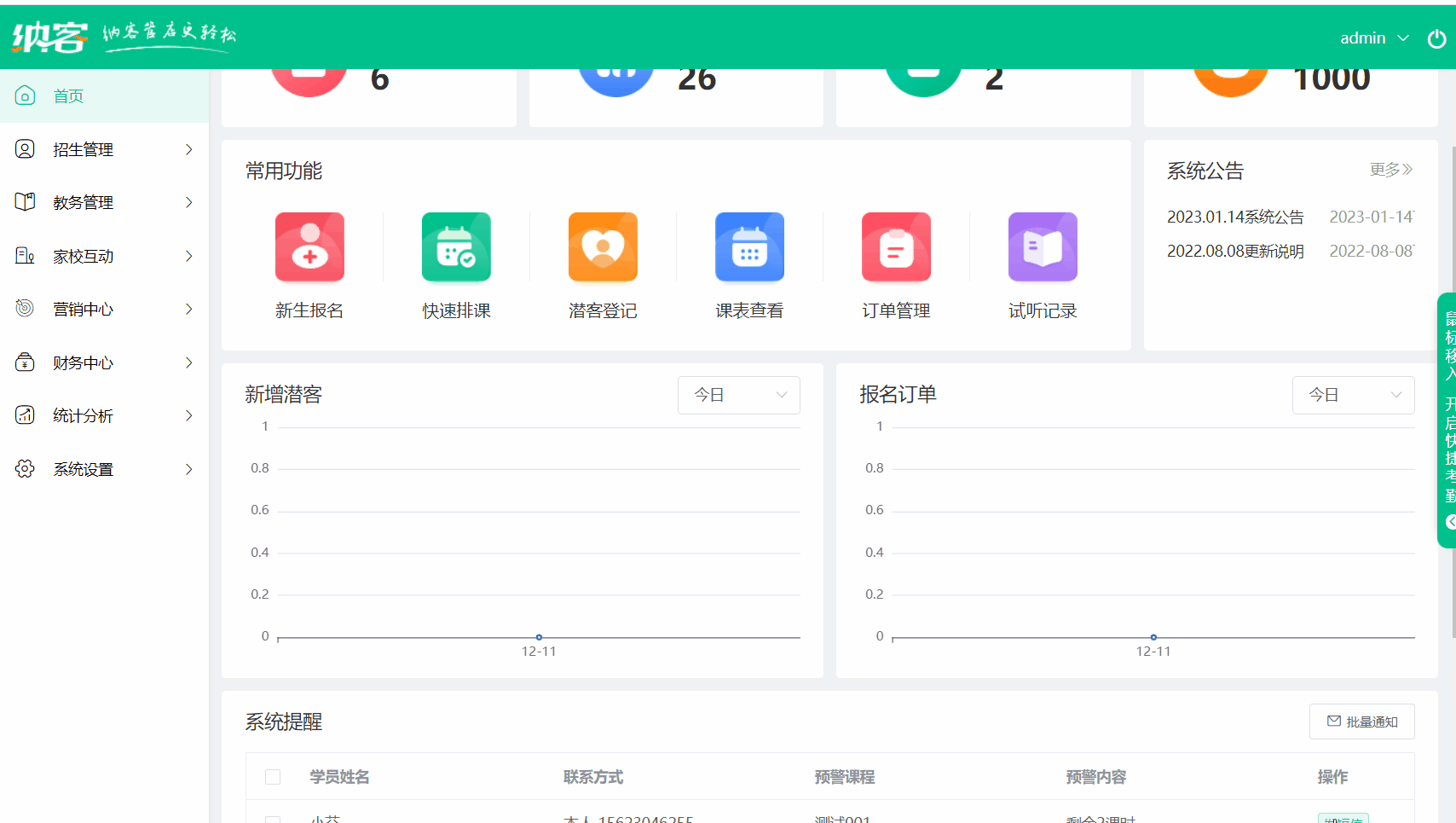This screenshot has height=823, width=1456.
Task: Click the logout power icon
Action: pos(1436,38)
